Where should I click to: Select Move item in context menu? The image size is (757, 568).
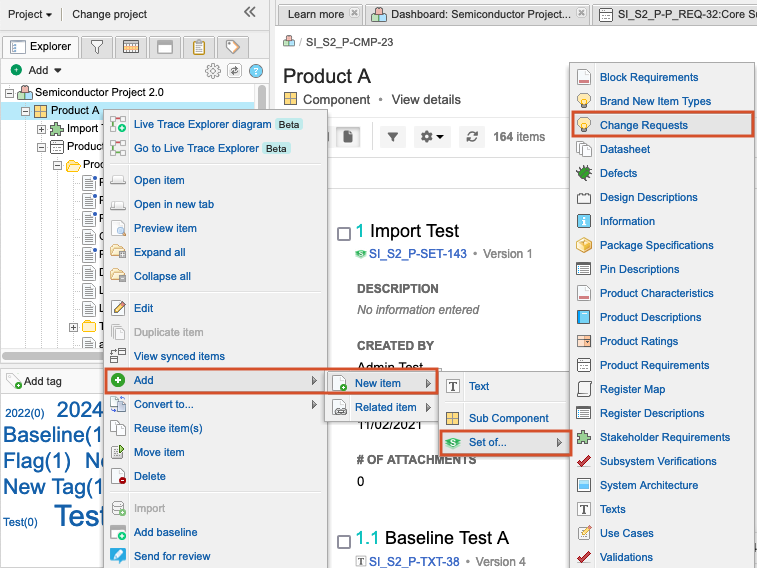(159, 452)
